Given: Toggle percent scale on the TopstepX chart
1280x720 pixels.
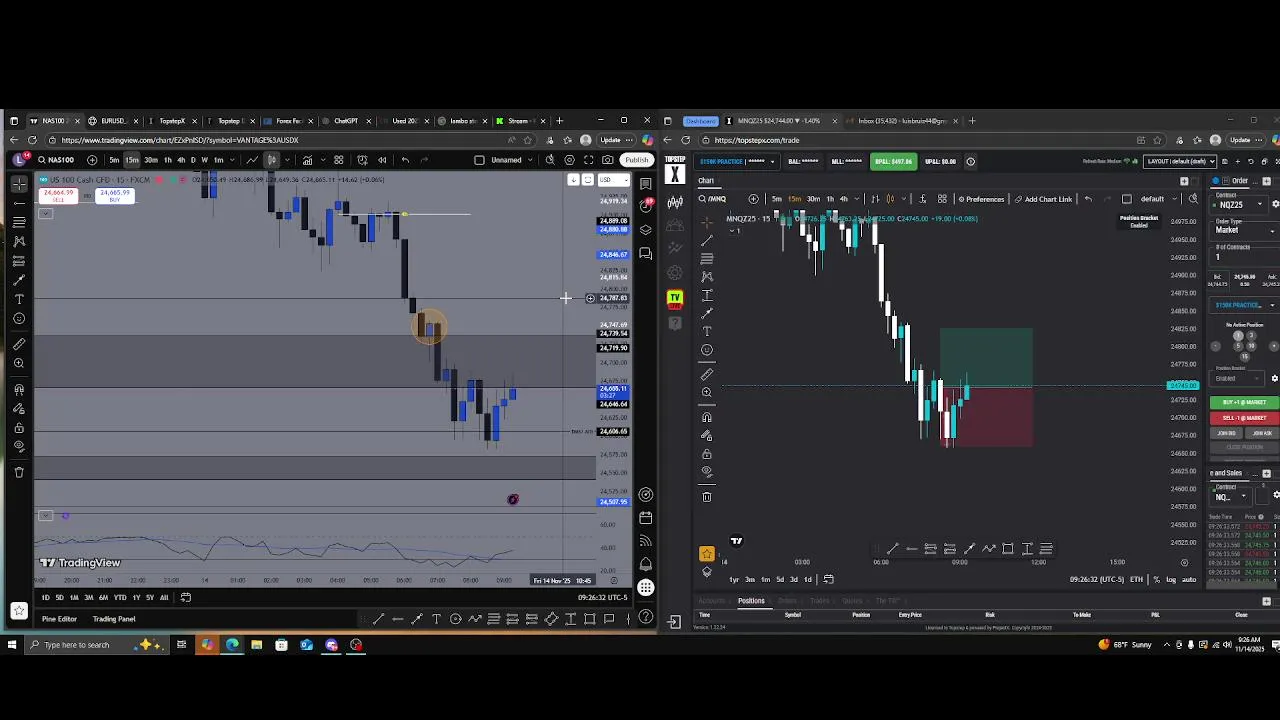Looking at the screenshot, I should (1157, 580).
